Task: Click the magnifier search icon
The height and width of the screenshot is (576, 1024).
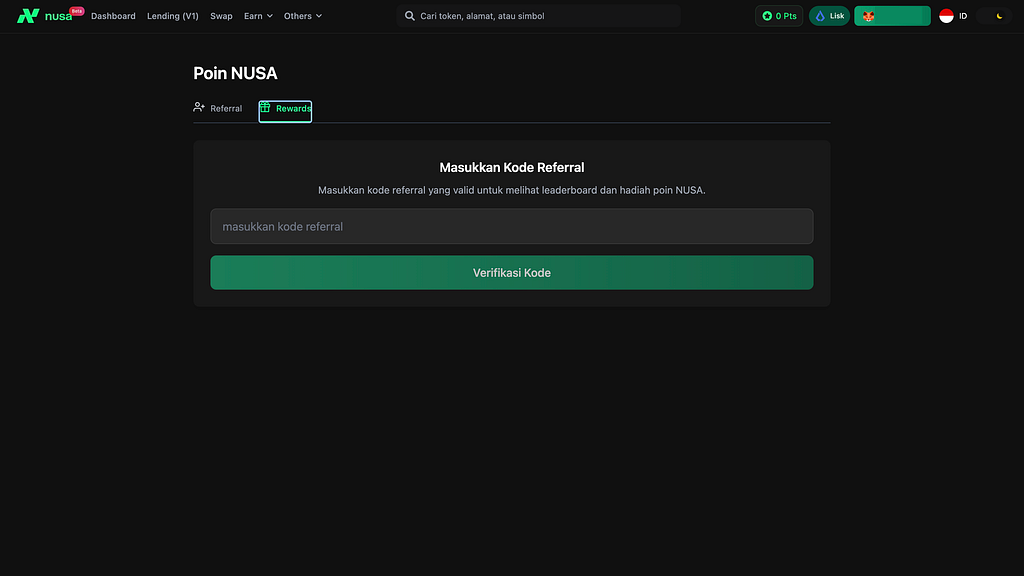Action: point(409,16)
